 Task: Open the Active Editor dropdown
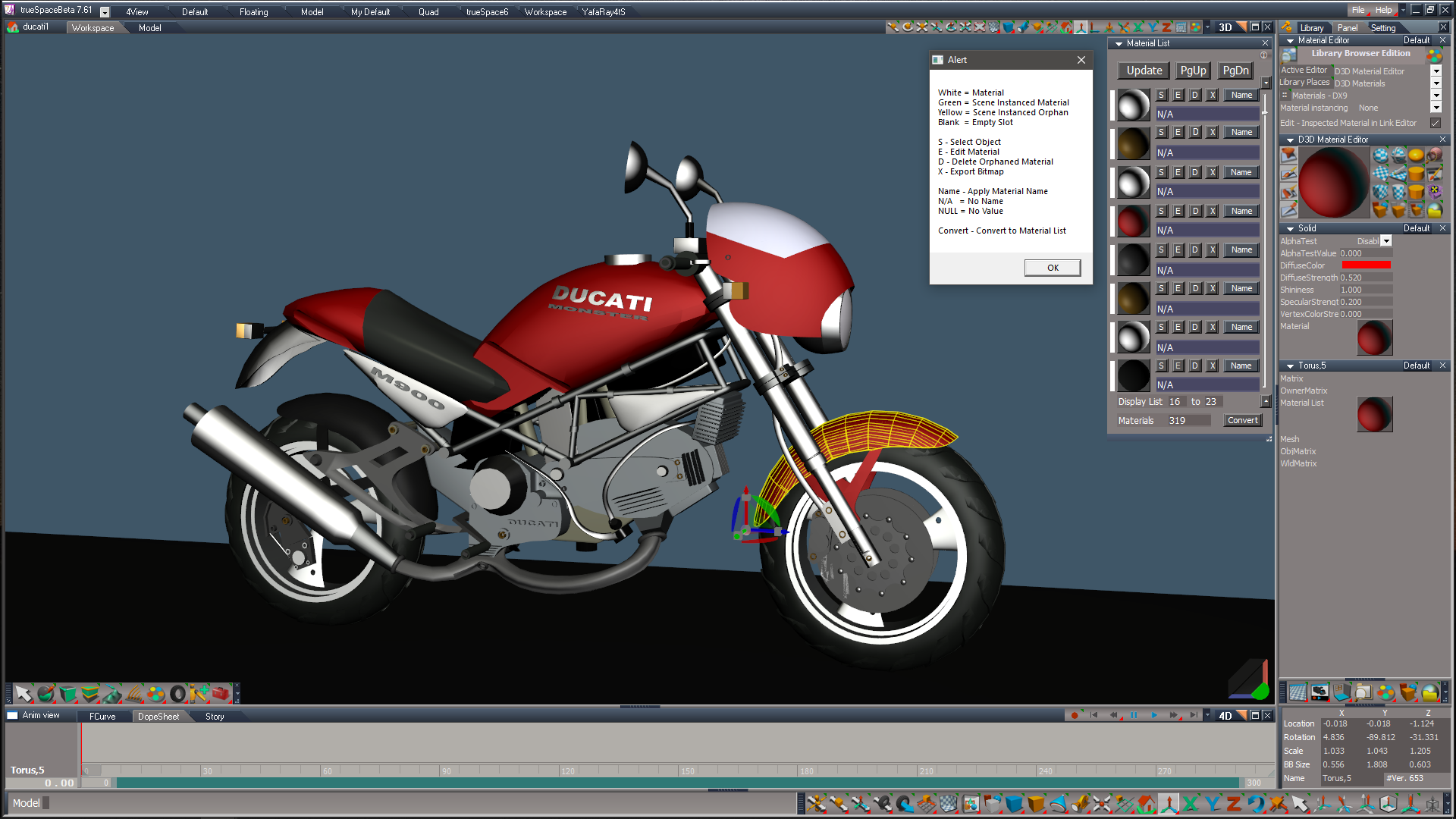click(x=1436, y=71)
